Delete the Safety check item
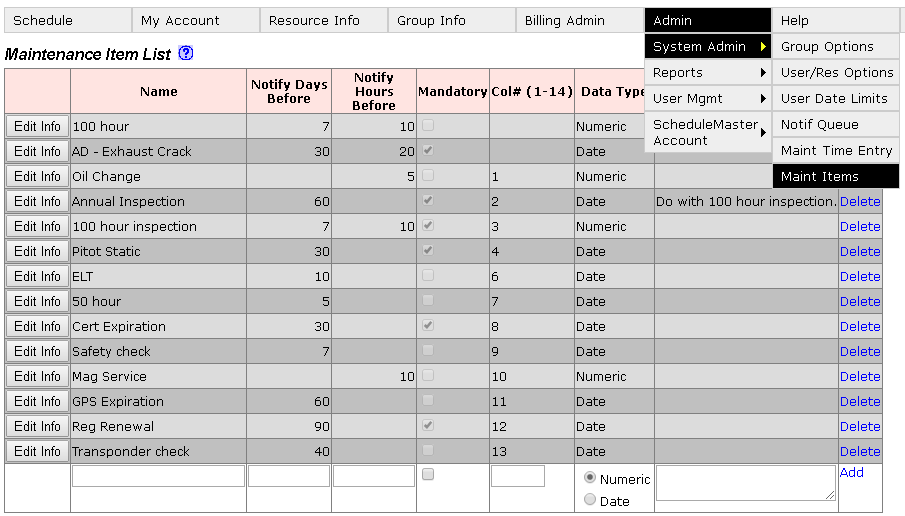The width and height of the screenshot is (905, 516). [860, 352]
